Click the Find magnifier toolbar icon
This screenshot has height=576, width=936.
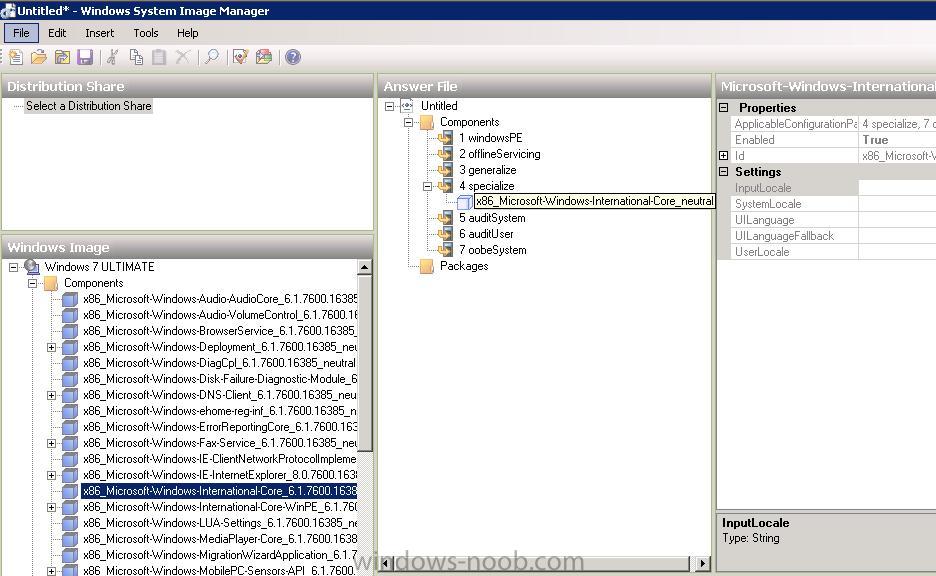click(211, 57)
